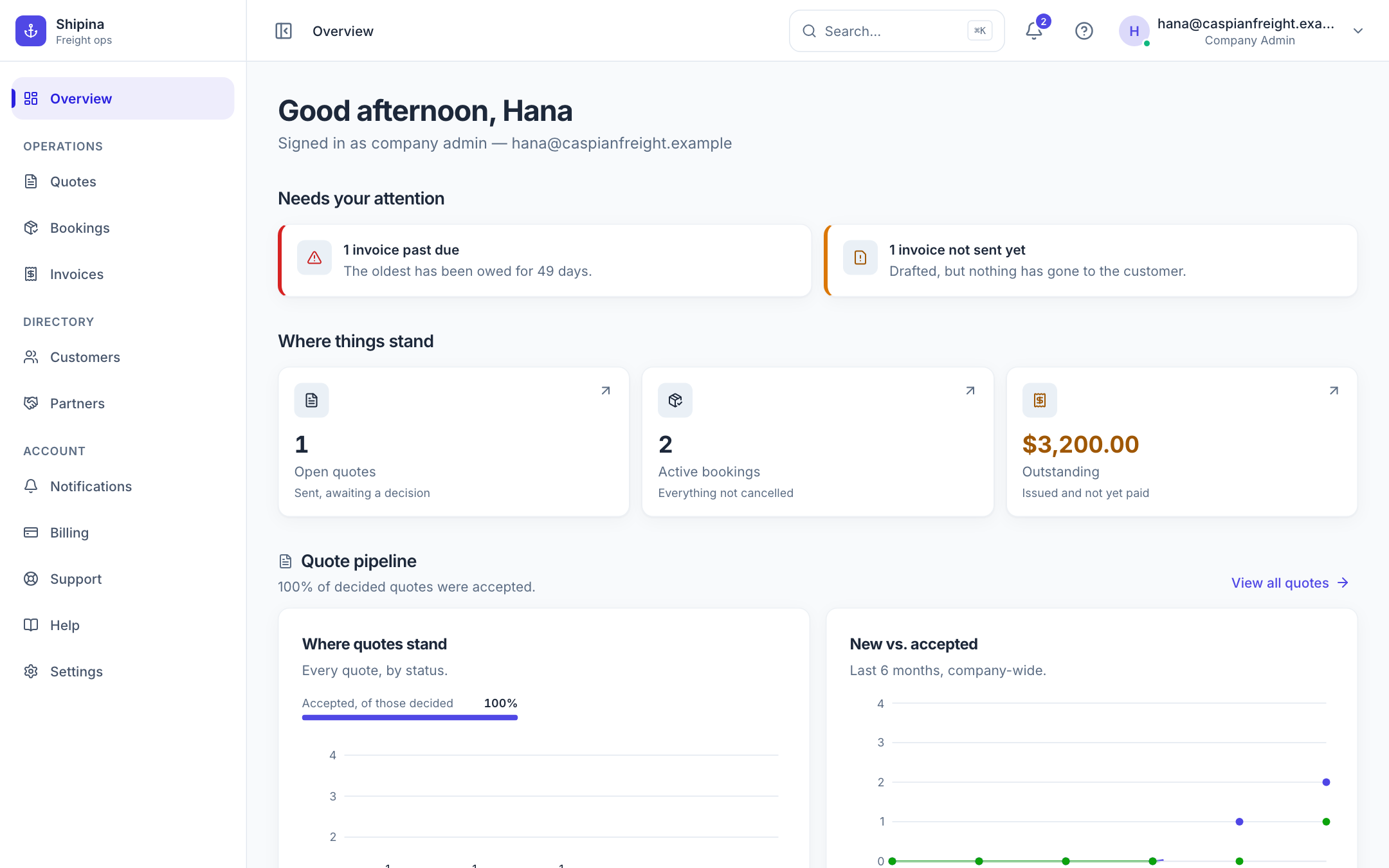Viewport: 1389px width, 868px height.
Task: Click the Bookings package icon in sidebar
Action: click(x=31, y=228)
